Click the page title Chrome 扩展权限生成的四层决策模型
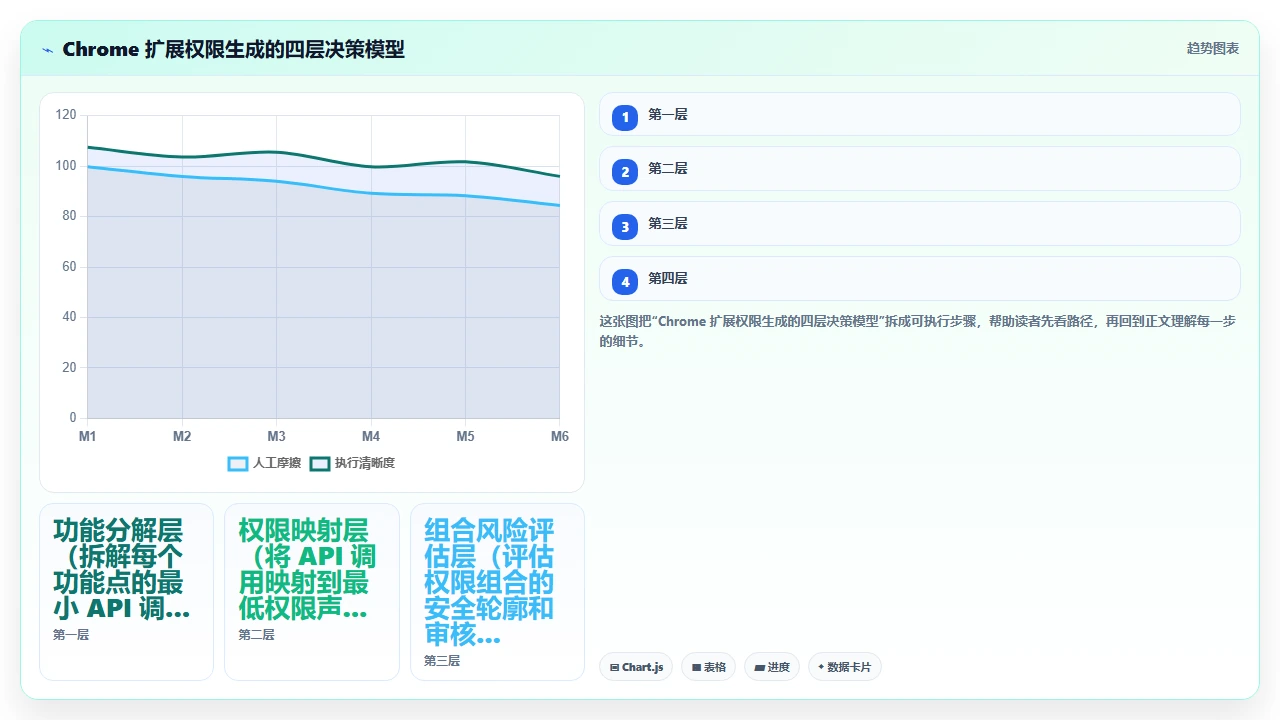The width and height of the screenshot is (1280, 720). click(233, 49)
